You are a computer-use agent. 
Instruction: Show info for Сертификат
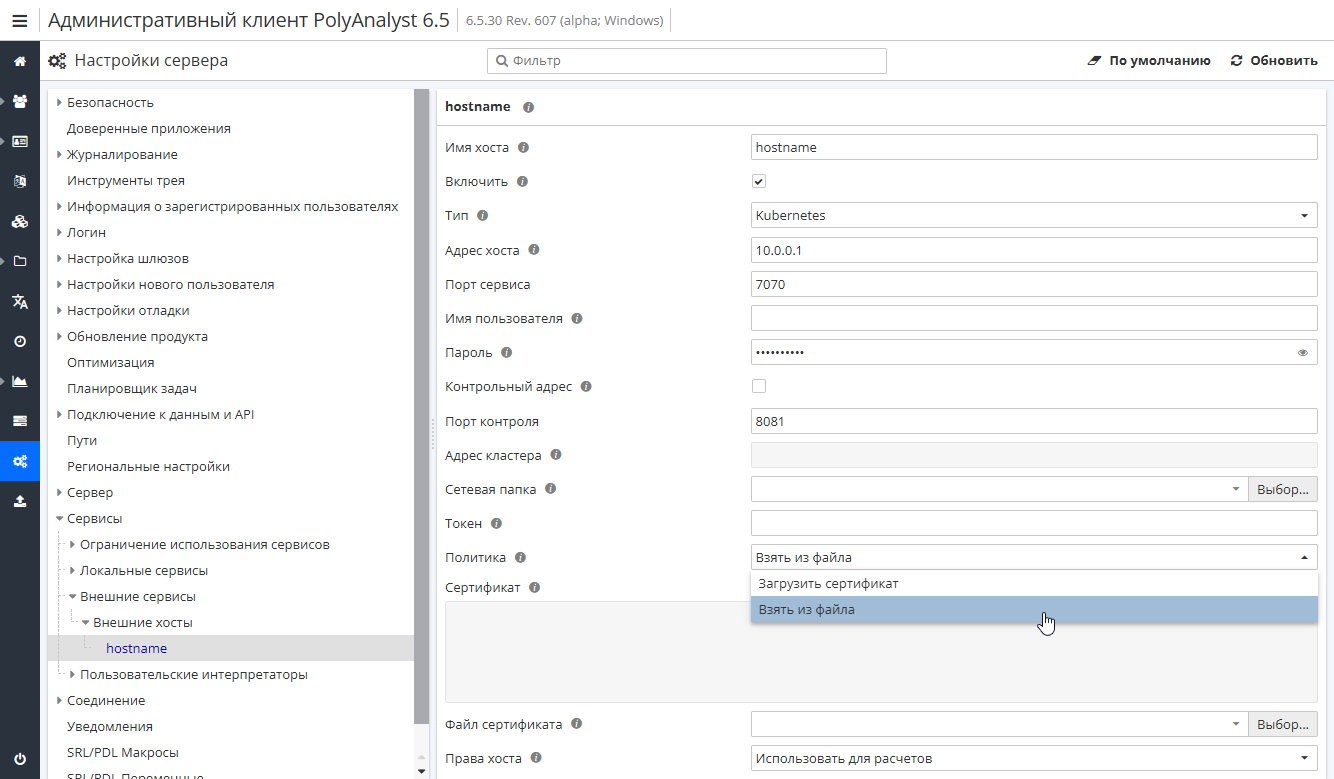(534, 588)
